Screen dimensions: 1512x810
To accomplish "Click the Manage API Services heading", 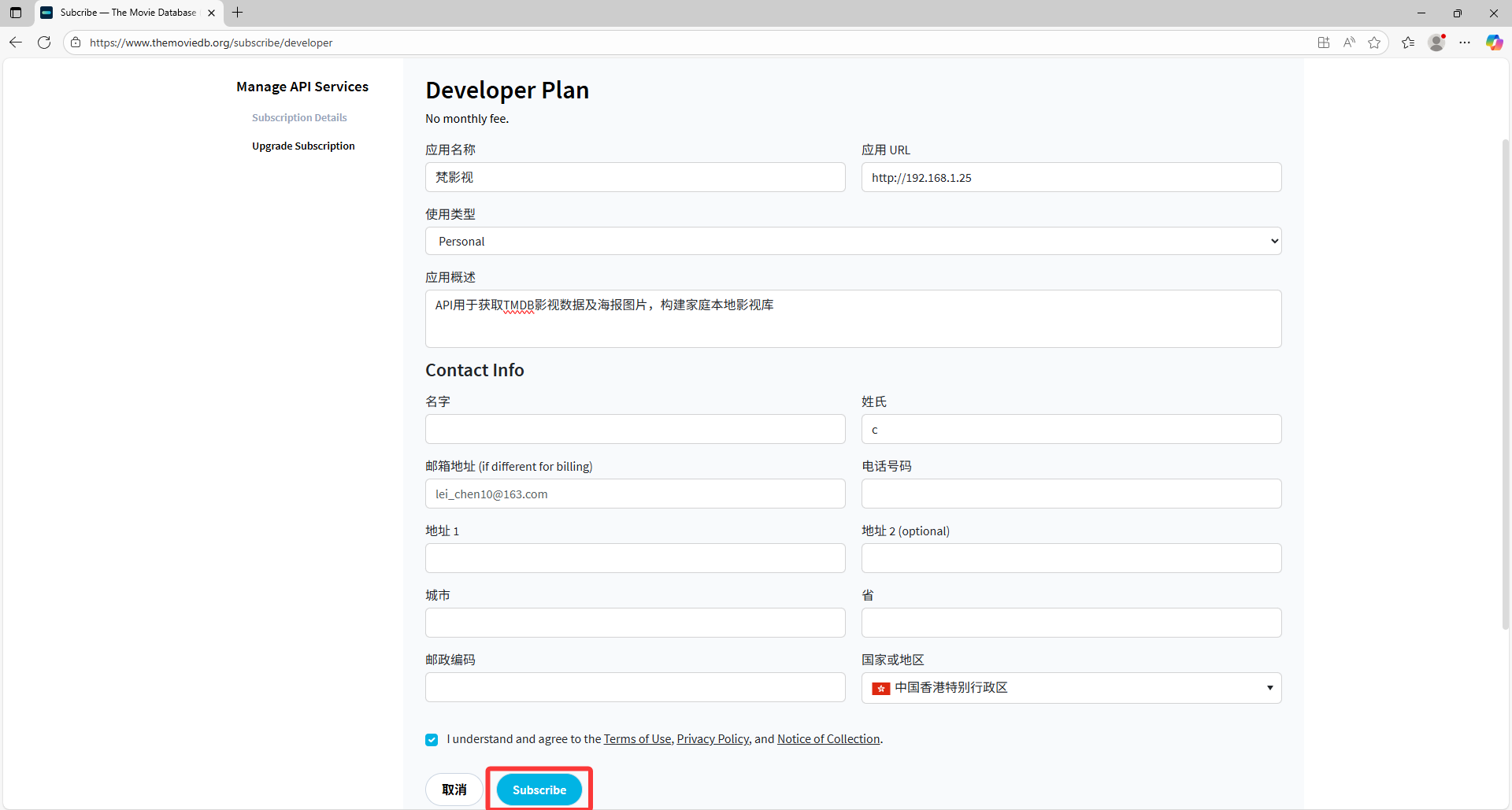I will click(302, 87).
